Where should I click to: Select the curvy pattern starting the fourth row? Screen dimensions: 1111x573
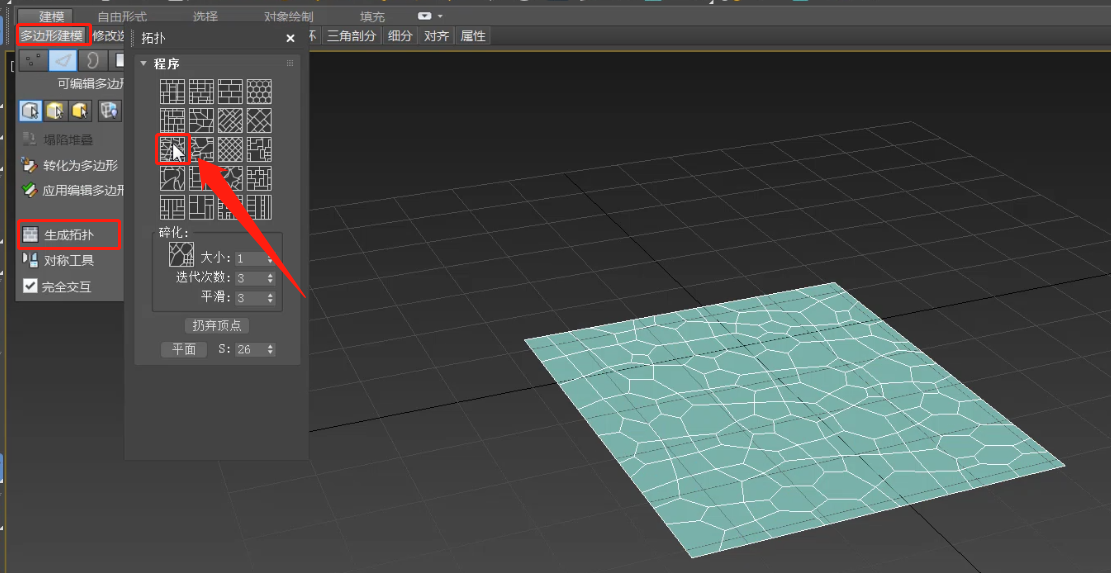coord(172,178)
